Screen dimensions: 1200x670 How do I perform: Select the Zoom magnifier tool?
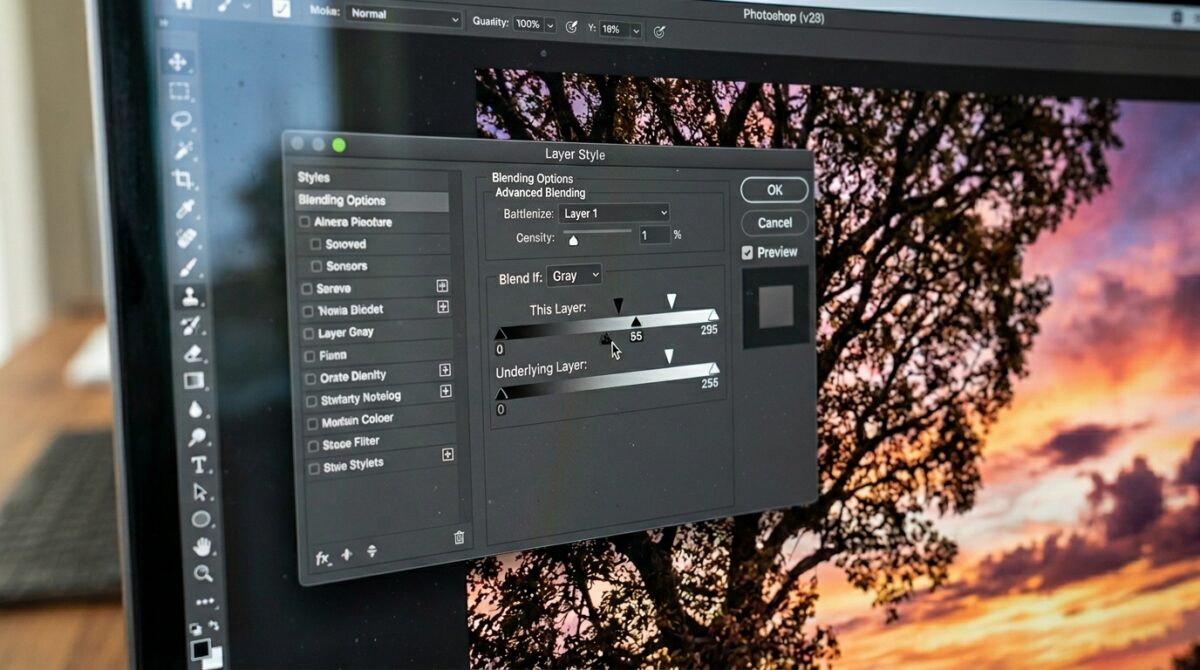point(204,573)
